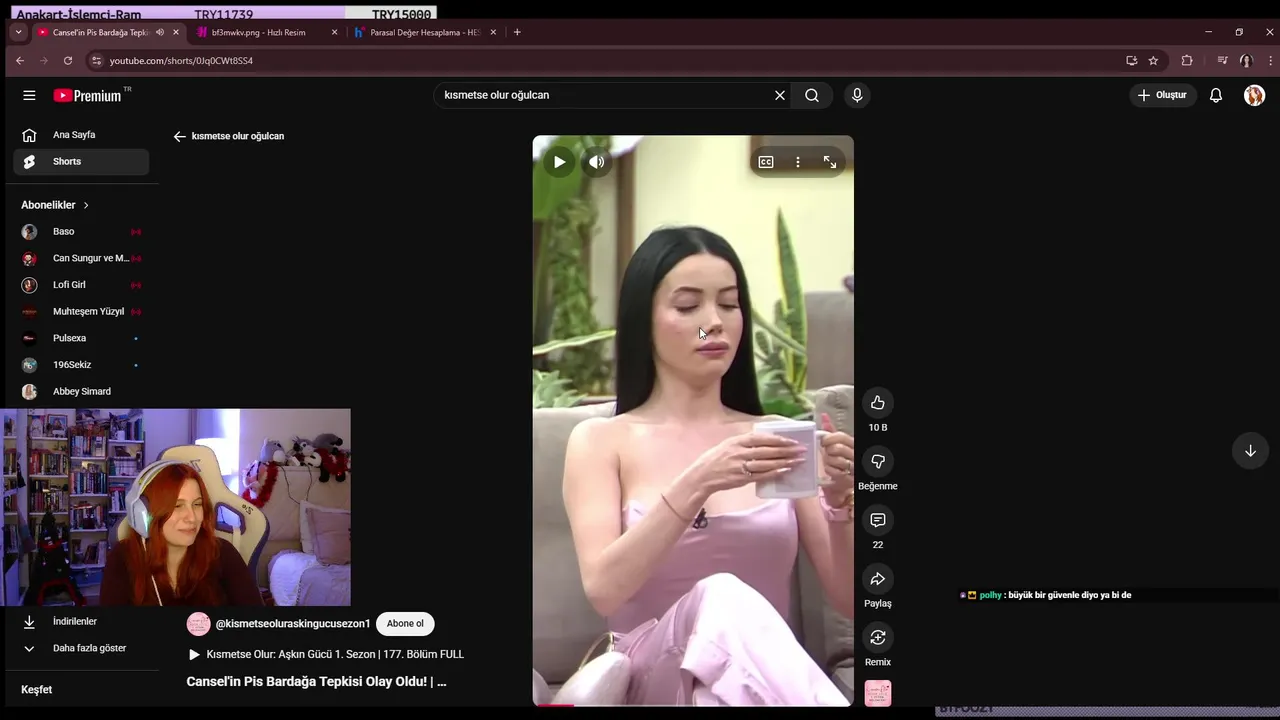1280x720 pixels.
Task: Open Pulsexa subscription channel
Action: pyautogui.click(x=81, y=338)
